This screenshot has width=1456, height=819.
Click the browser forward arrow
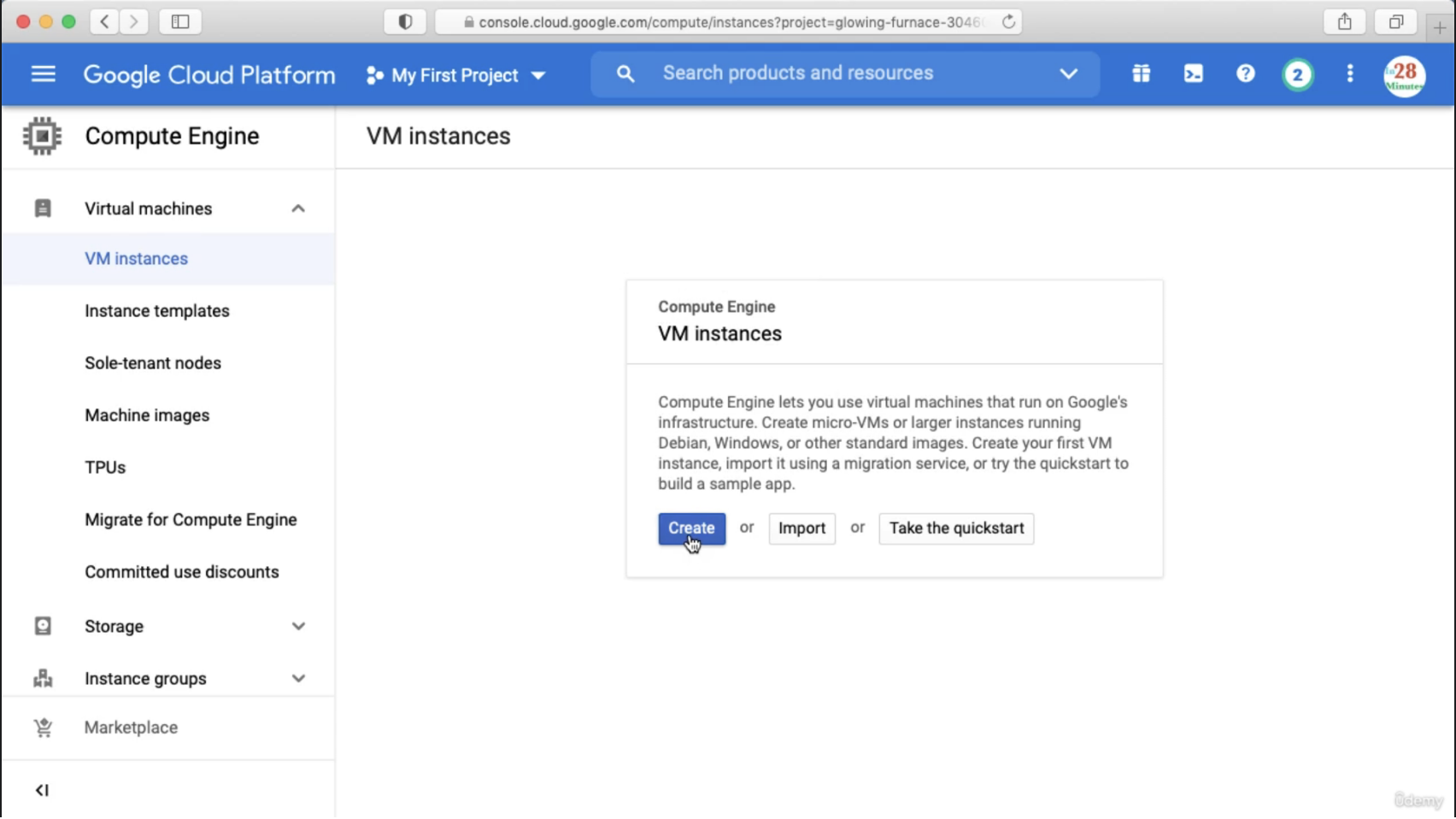(134, 21)
